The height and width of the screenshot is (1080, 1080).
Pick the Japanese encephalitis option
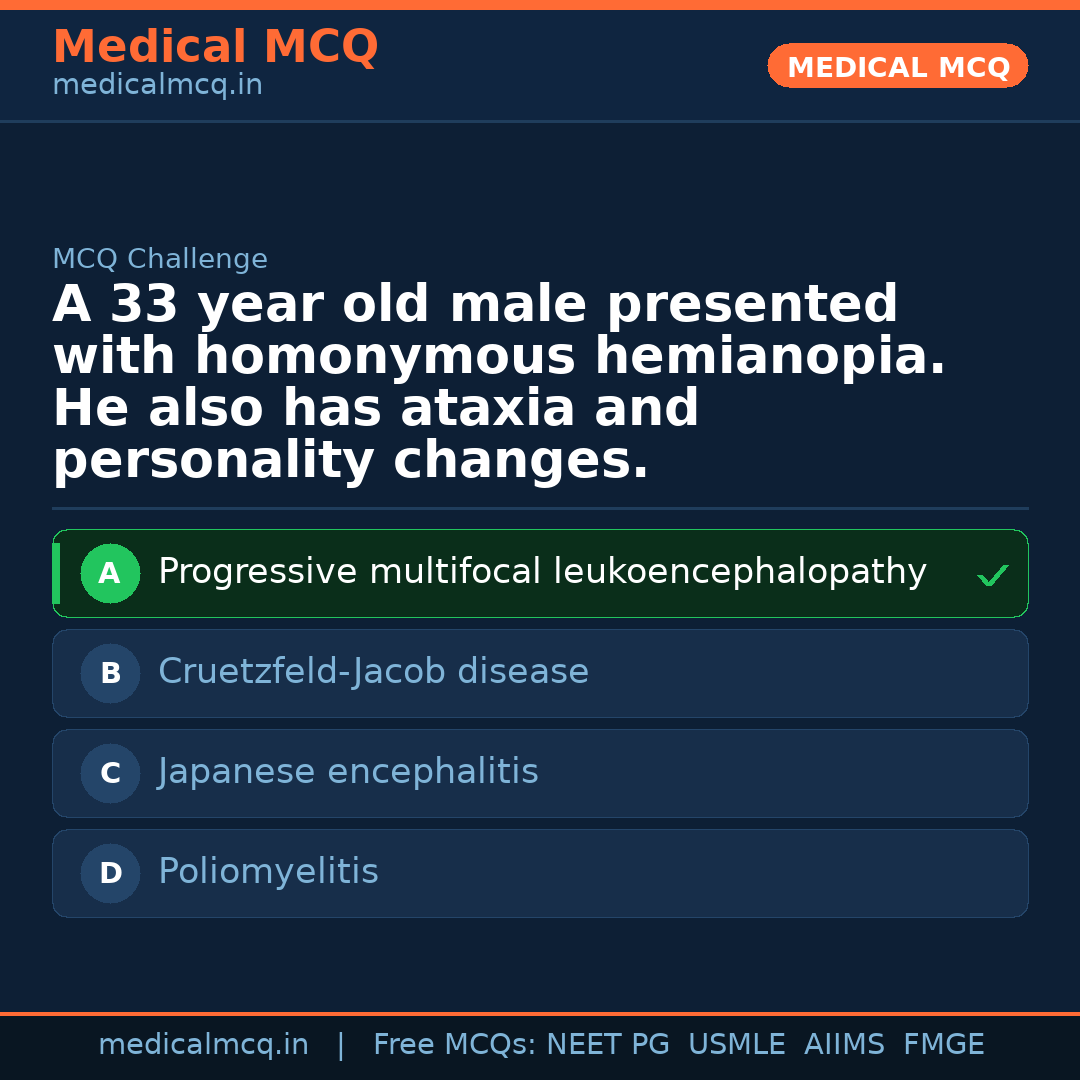(x=348, y=772)
